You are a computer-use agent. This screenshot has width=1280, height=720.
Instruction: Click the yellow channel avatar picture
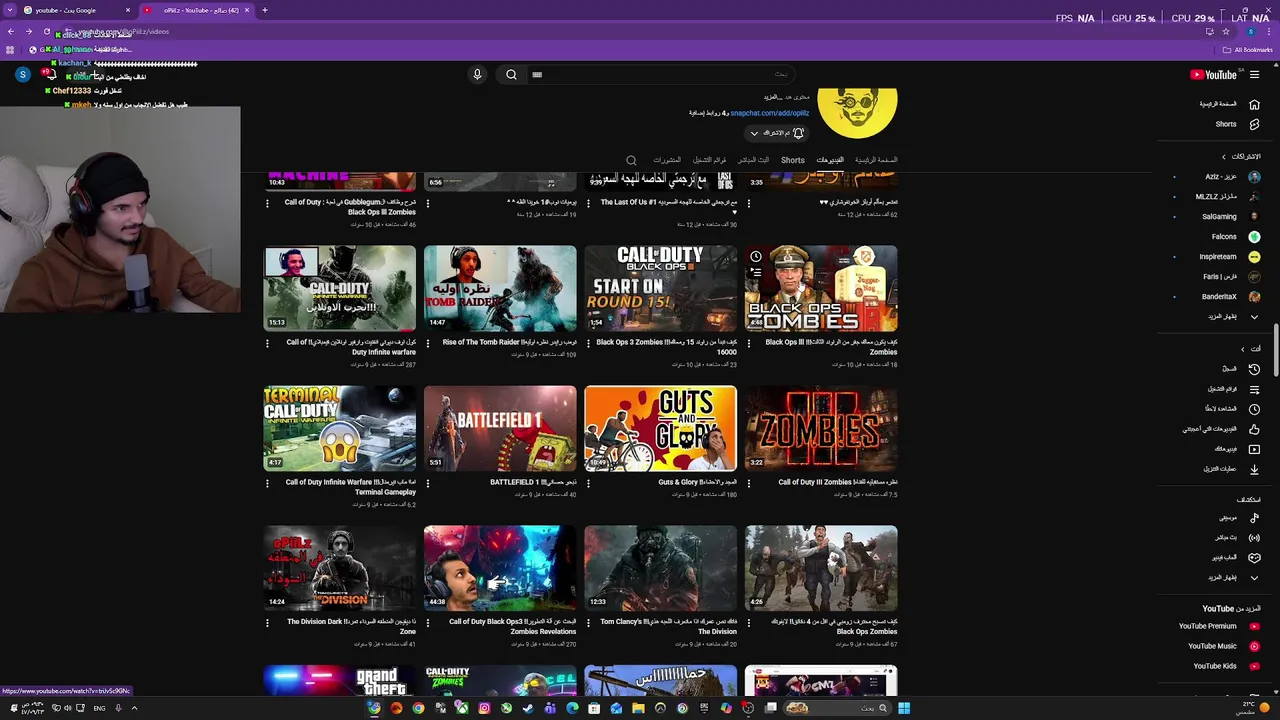click(x=857, y=113)
